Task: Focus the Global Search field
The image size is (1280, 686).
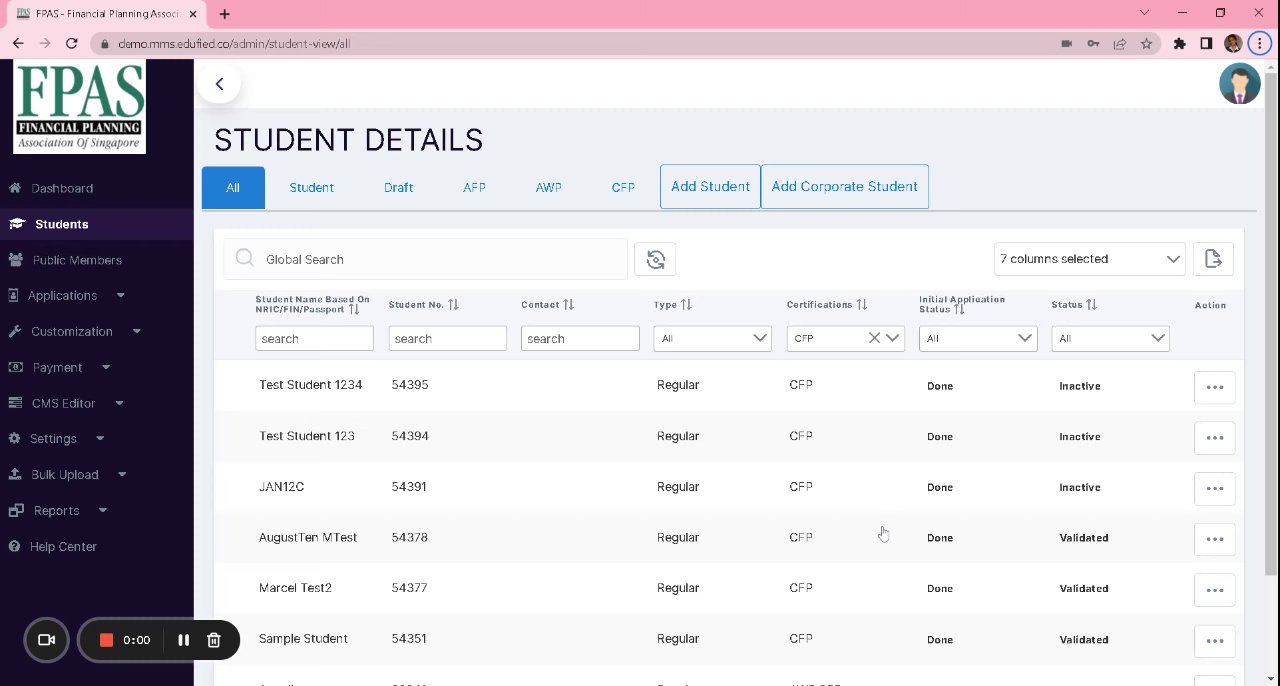Action: pyautogui.click(x=425, y=259)
